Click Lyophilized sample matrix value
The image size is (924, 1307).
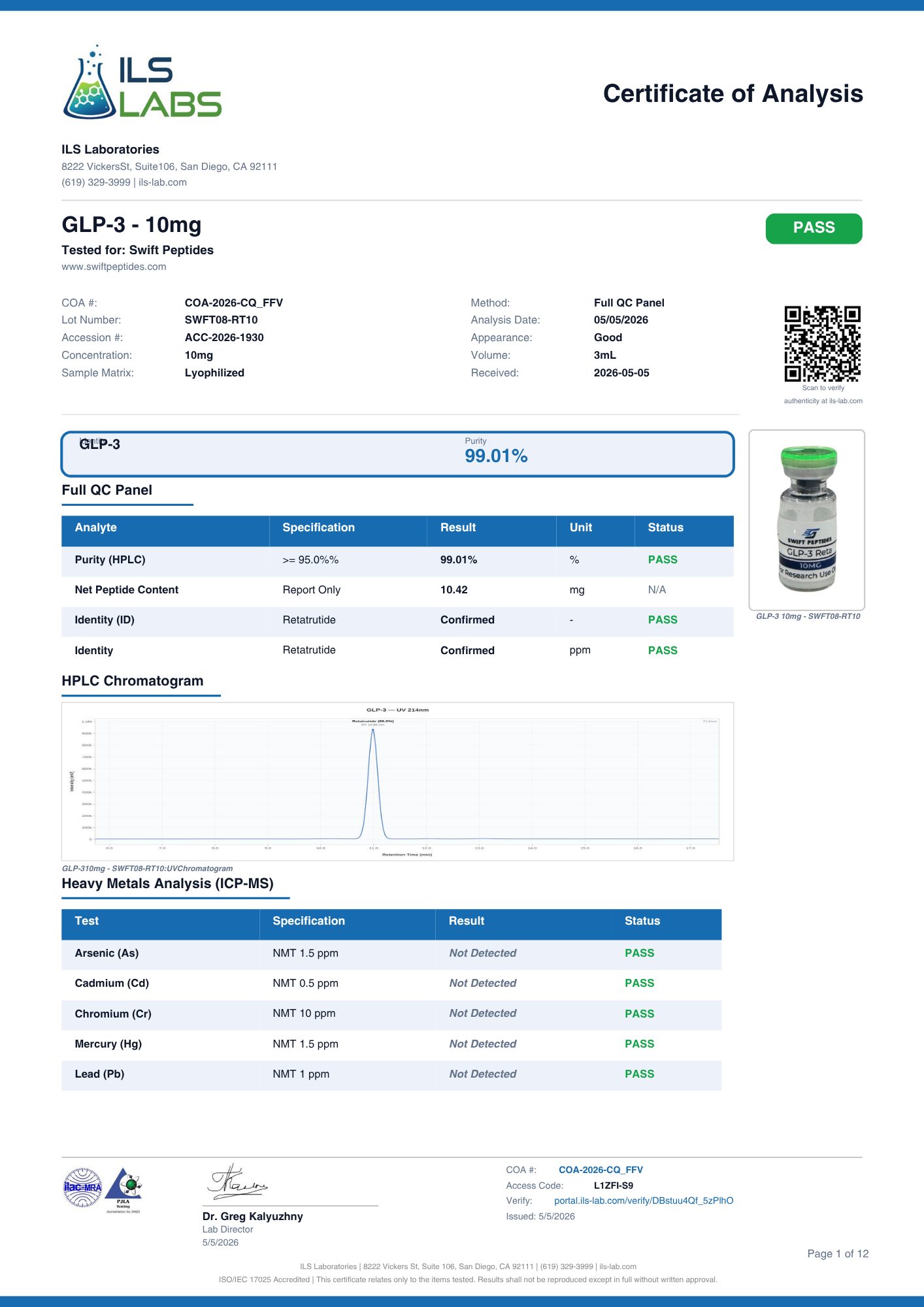[x=214, y=372]
